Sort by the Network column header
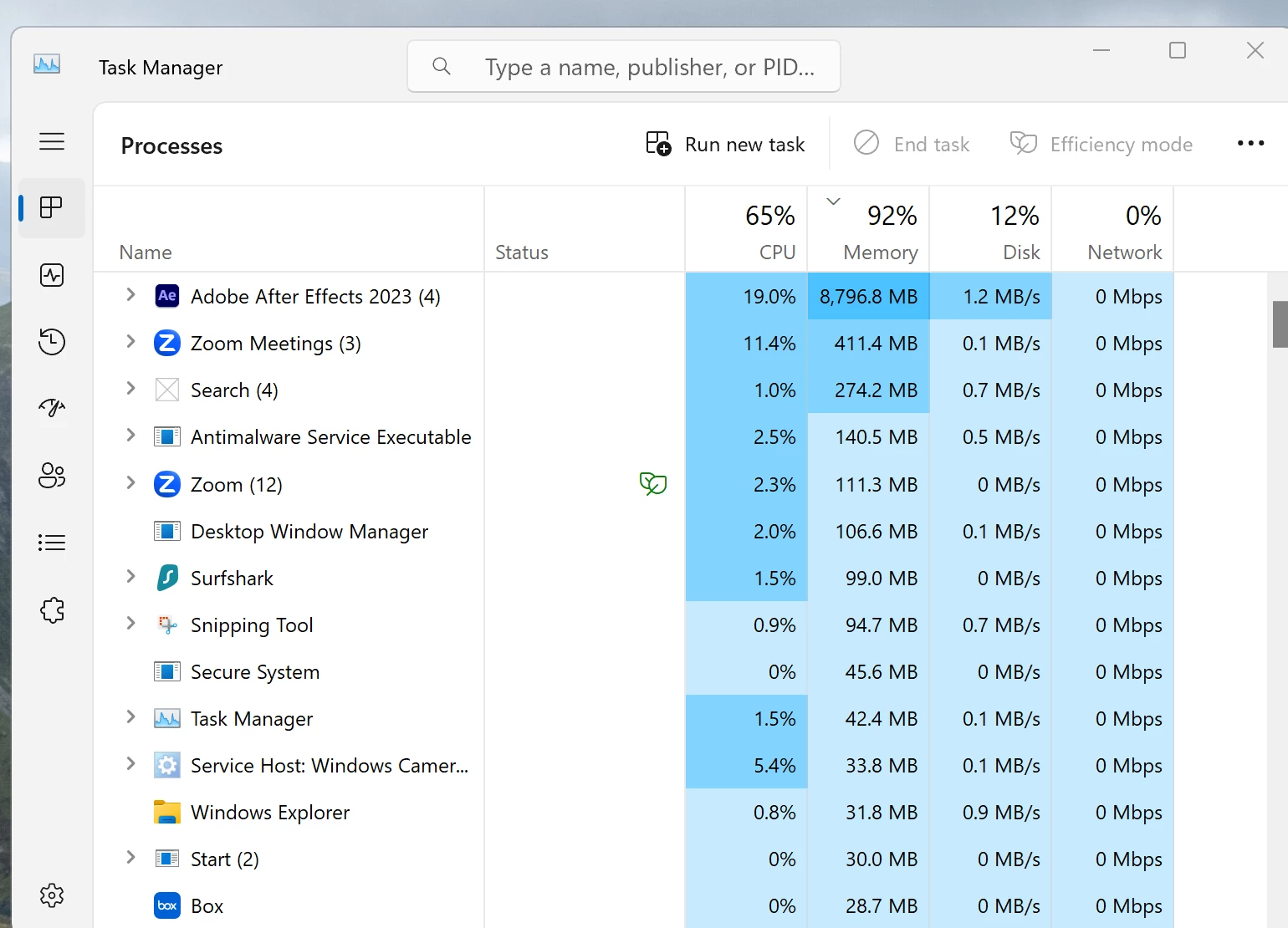The height and width of the screenshot is (928, 1288). pyautogui.click(x=1112, y=229)
